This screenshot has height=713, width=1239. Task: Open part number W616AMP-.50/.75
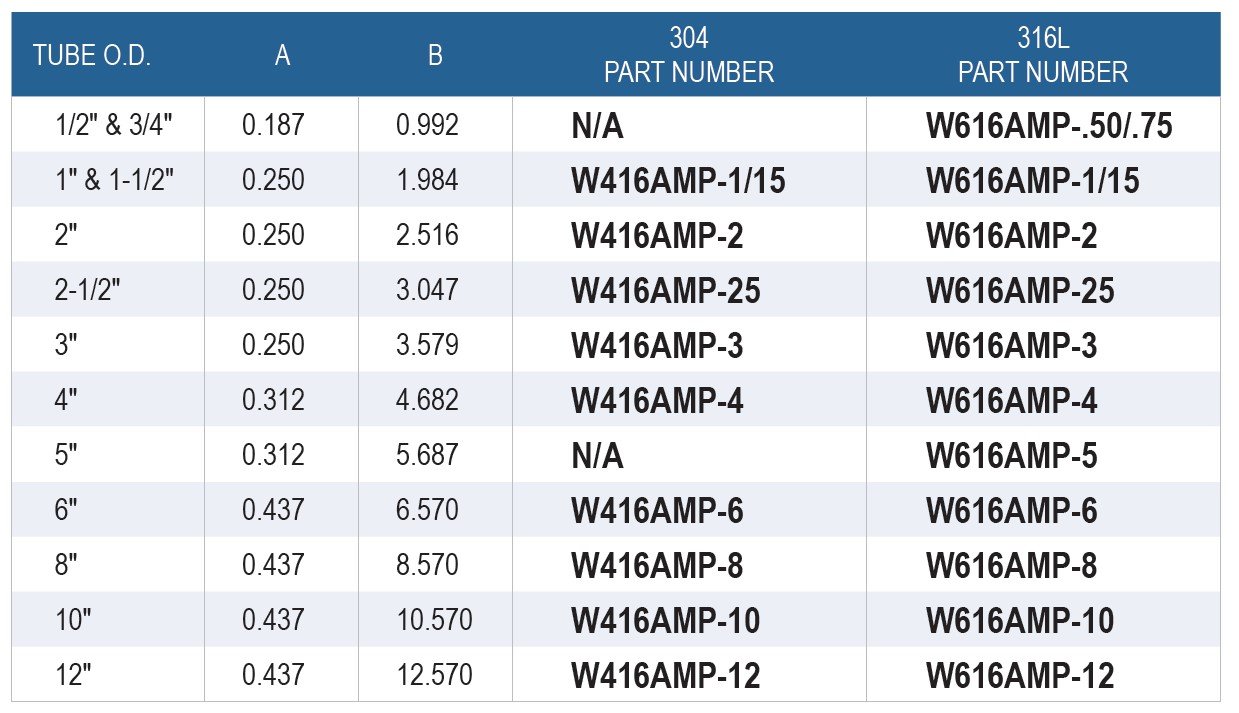click(1049, 126)
